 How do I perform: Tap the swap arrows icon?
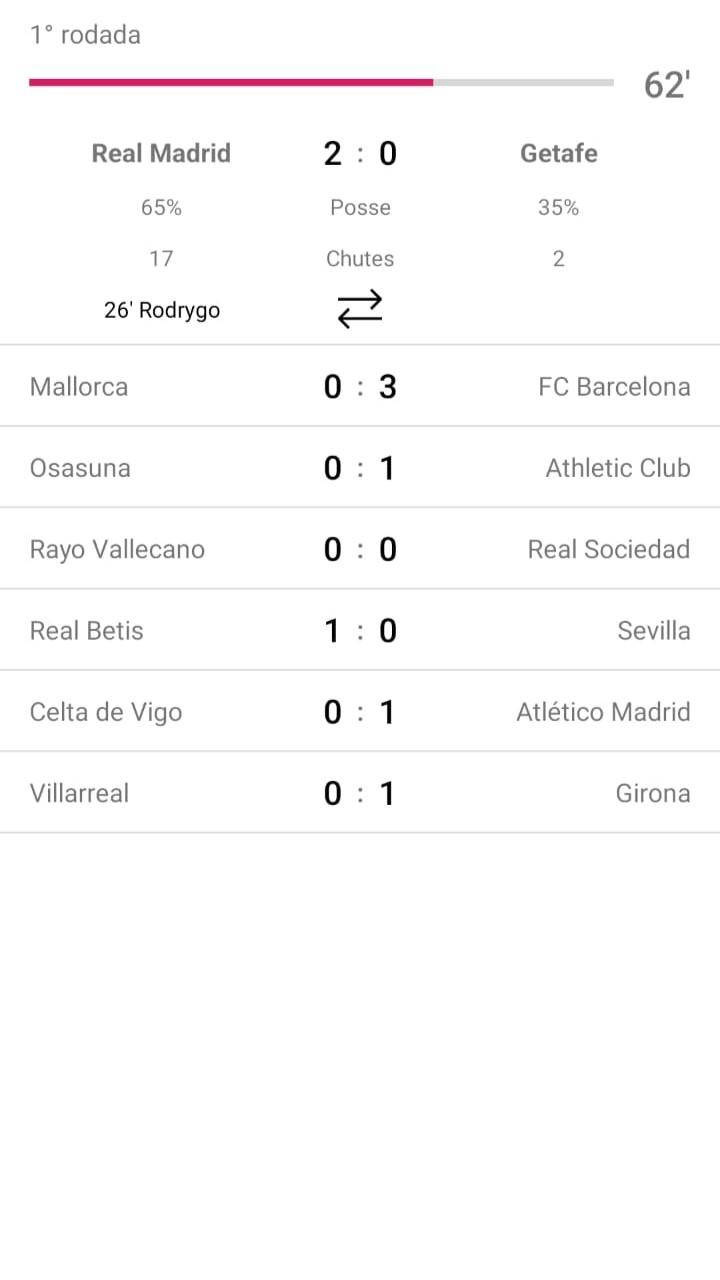click(360, 309)
